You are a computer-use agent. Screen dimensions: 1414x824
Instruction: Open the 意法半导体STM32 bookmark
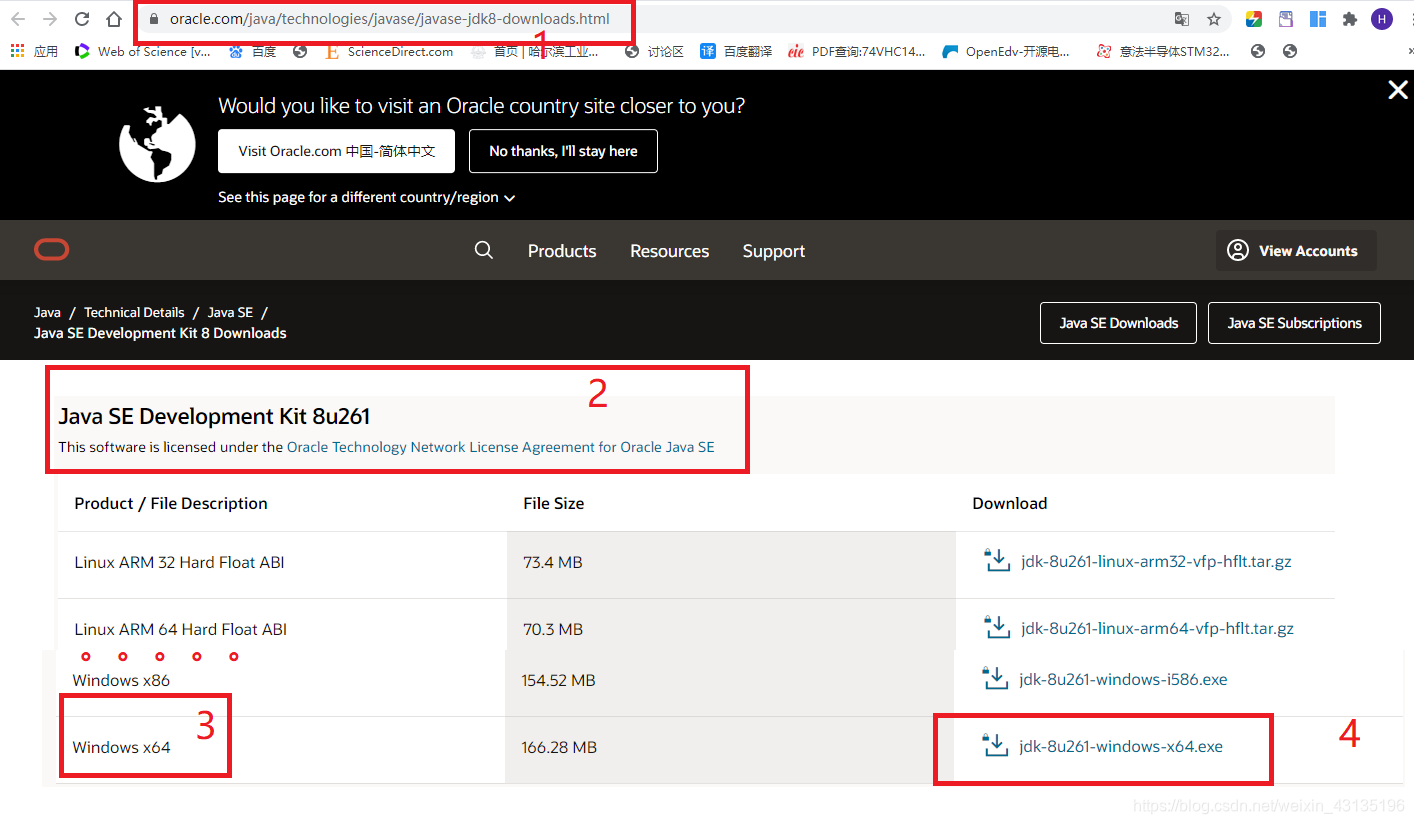pyautogui.click(x=1163, y=51)
